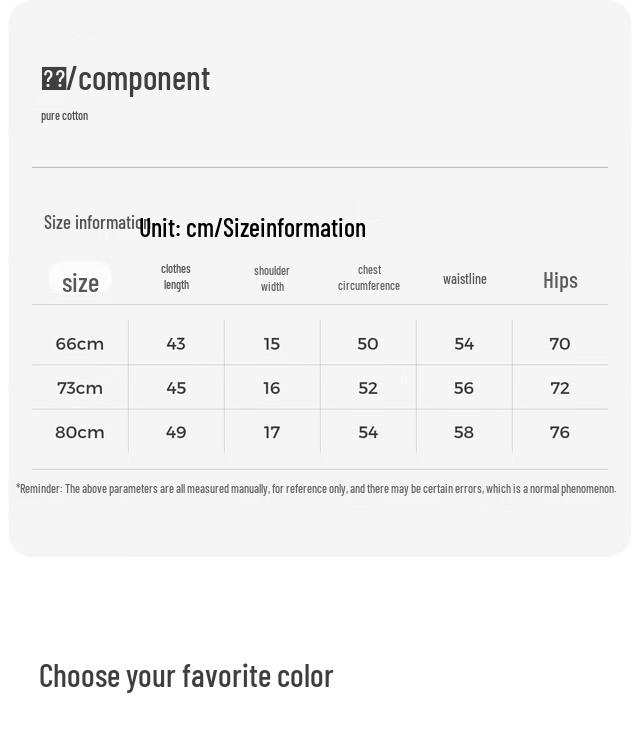640x746 pixels.
Task: Click hips value 70 for 66cm
Action: pyautogui.click(x=560, y=344)
